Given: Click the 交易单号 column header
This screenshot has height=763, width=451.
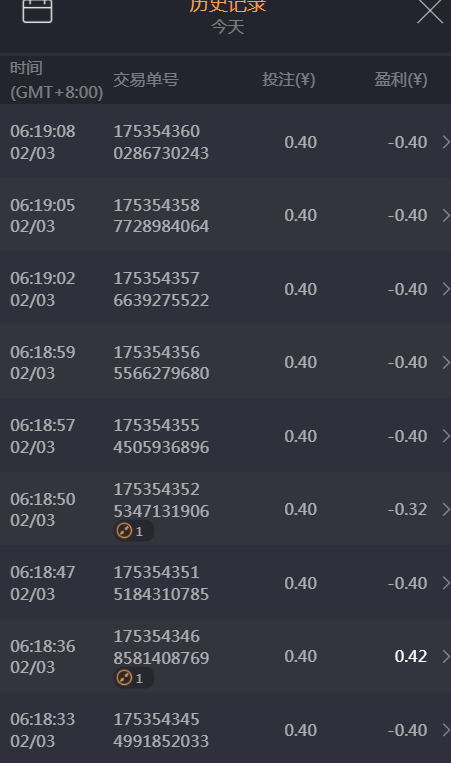Looking at the screenshot, I should (x=146, y=80).
